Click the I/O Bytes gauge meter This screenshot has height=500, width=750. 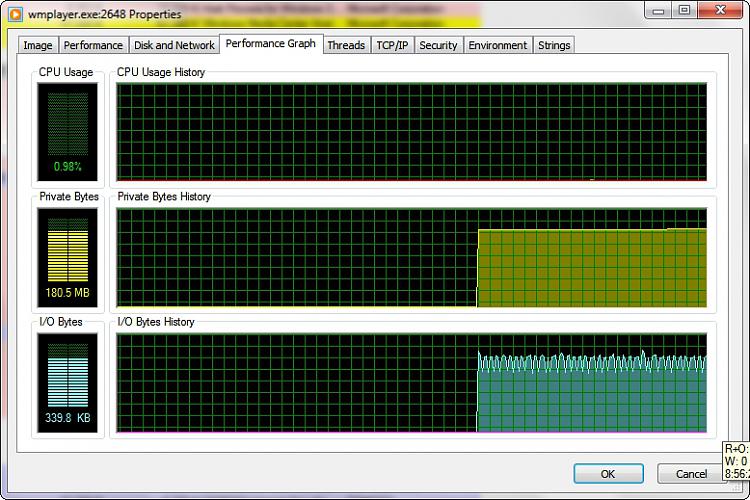67,383
